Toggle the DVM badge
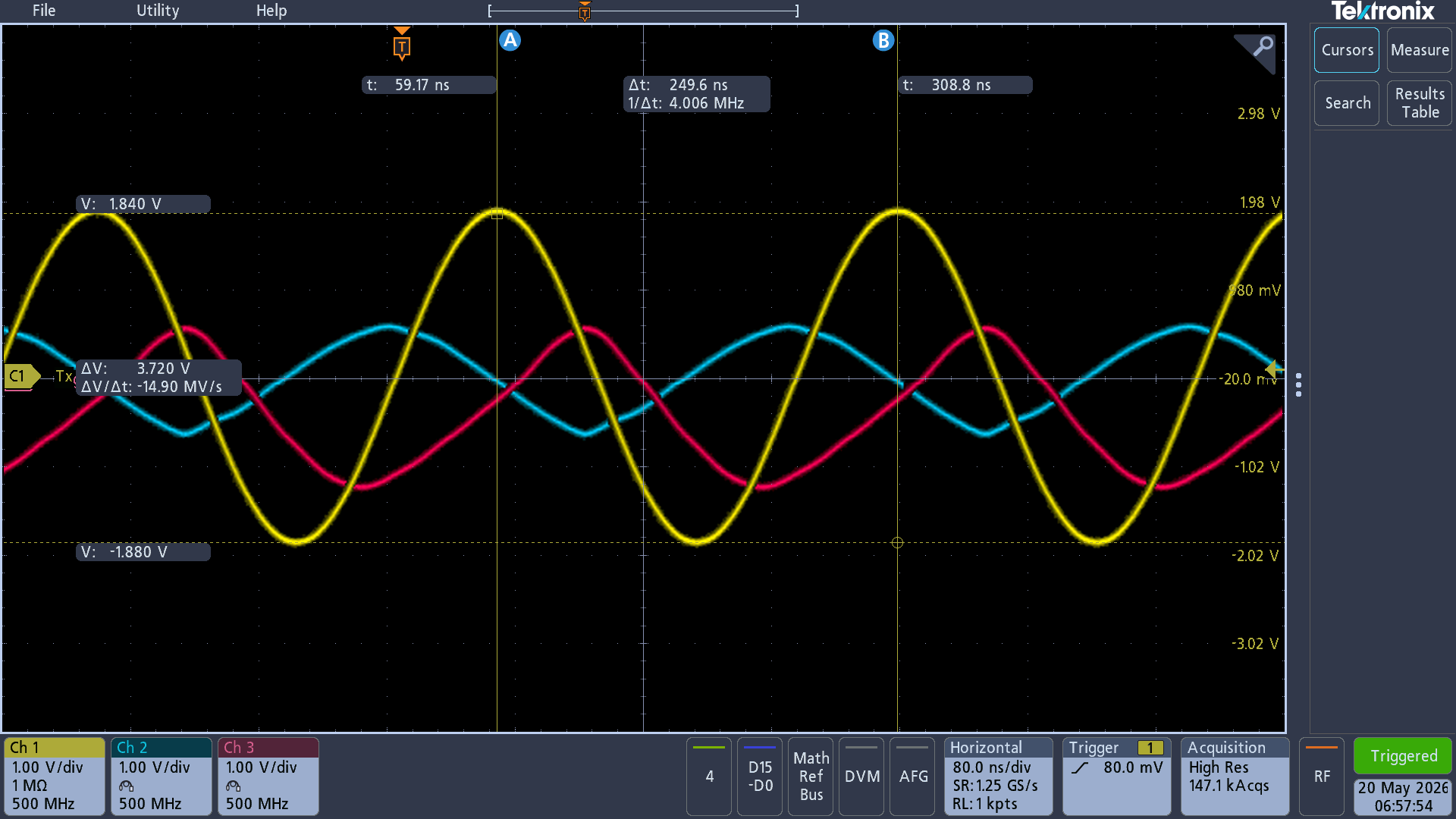Image resolution: width=1456 pixels, height=819 pixels. 862,777
